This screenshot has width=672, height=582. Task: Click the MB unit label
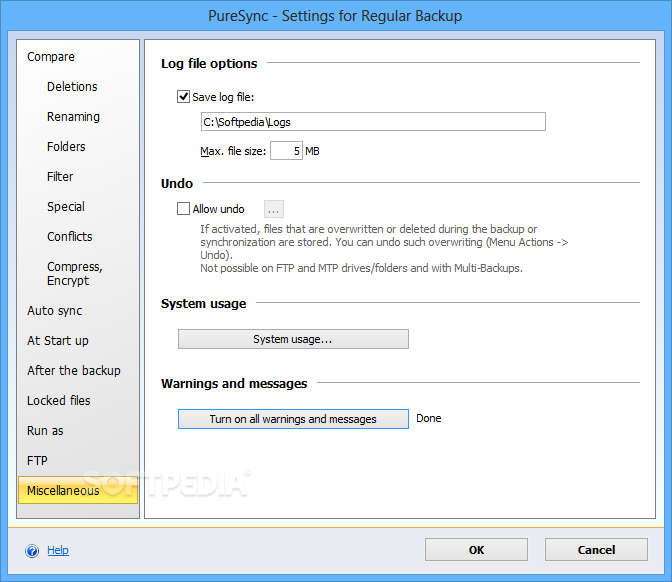pos(312,151)
